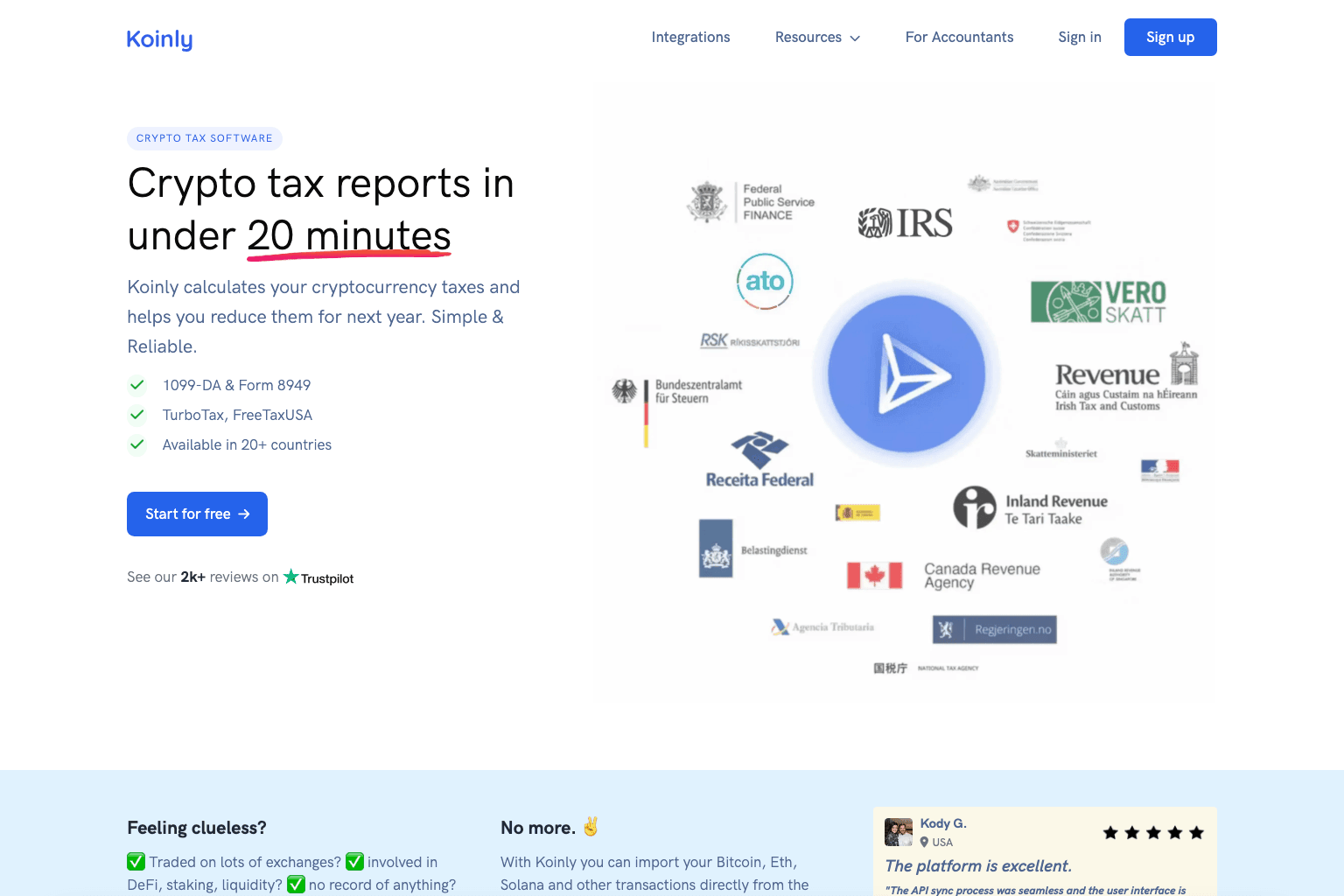Click 'The platform is excellent.' review title
The width and height of the screenshot is (1344, 896).
click(x=978, y=866)
